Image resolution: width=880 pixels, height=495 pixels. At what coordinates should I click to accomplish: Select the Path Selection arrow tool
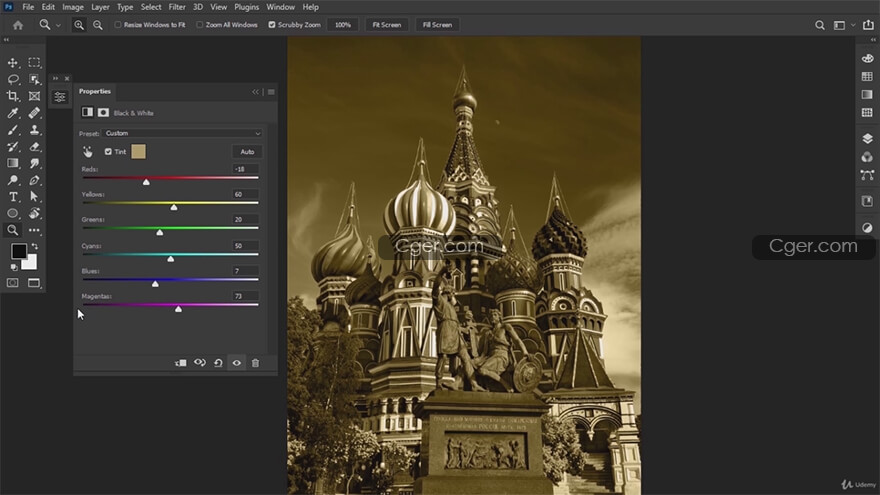coord(34,197)
